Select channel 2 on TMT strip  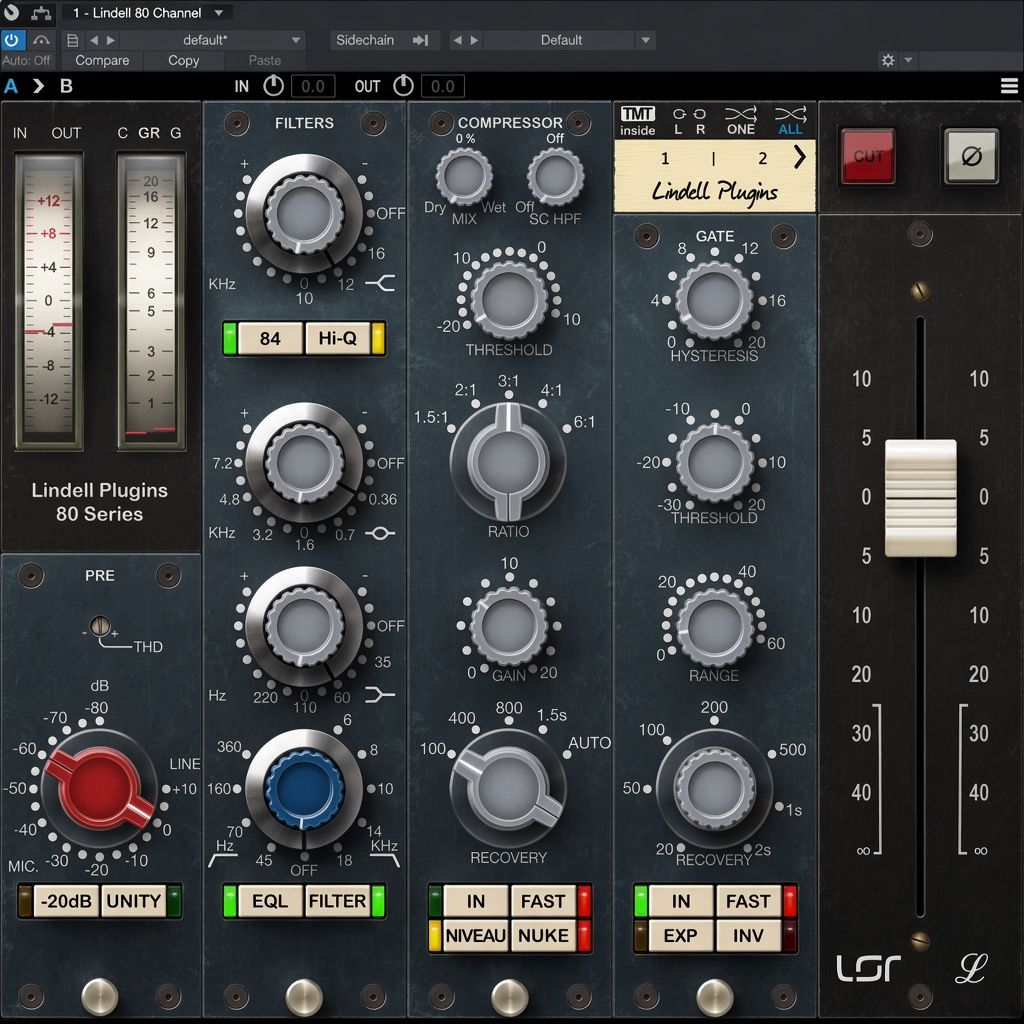(762, 158)
